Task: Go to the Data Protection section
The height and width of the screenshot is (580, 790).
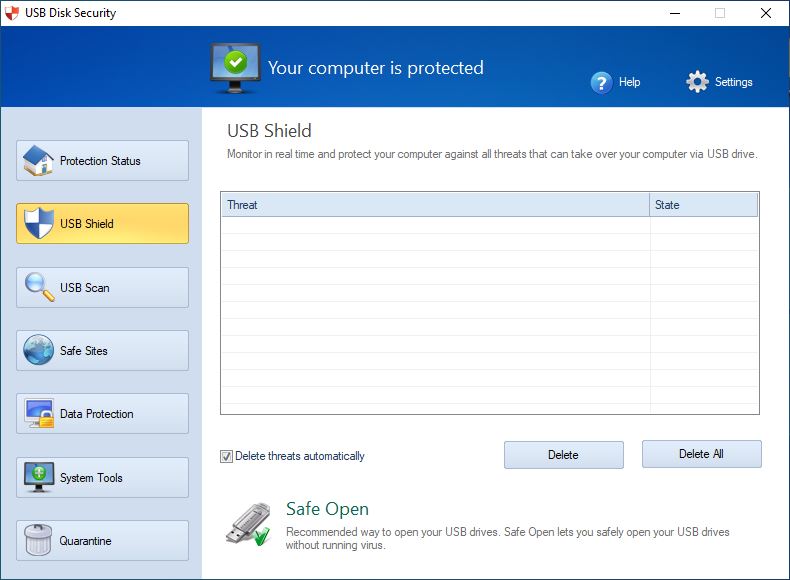Action: [x=102, y=414]
